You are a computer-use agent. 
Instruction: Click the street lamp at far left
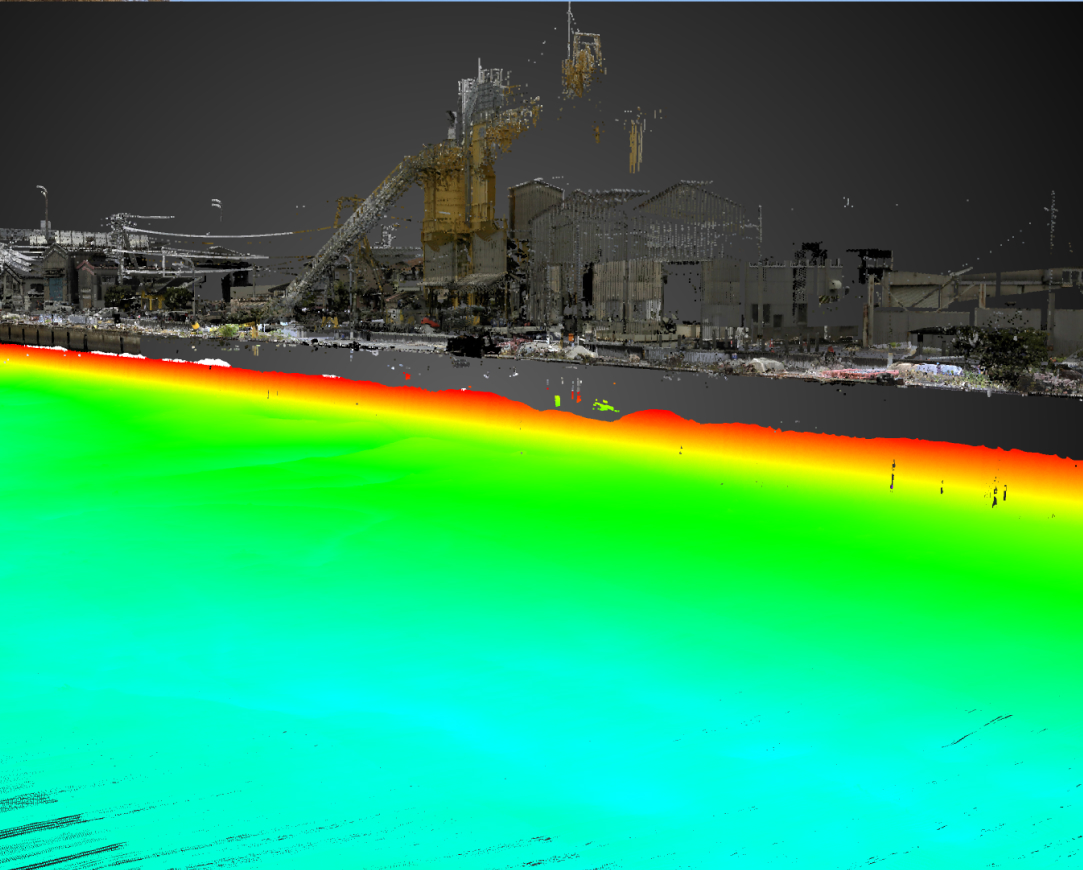tap(44, 205)
